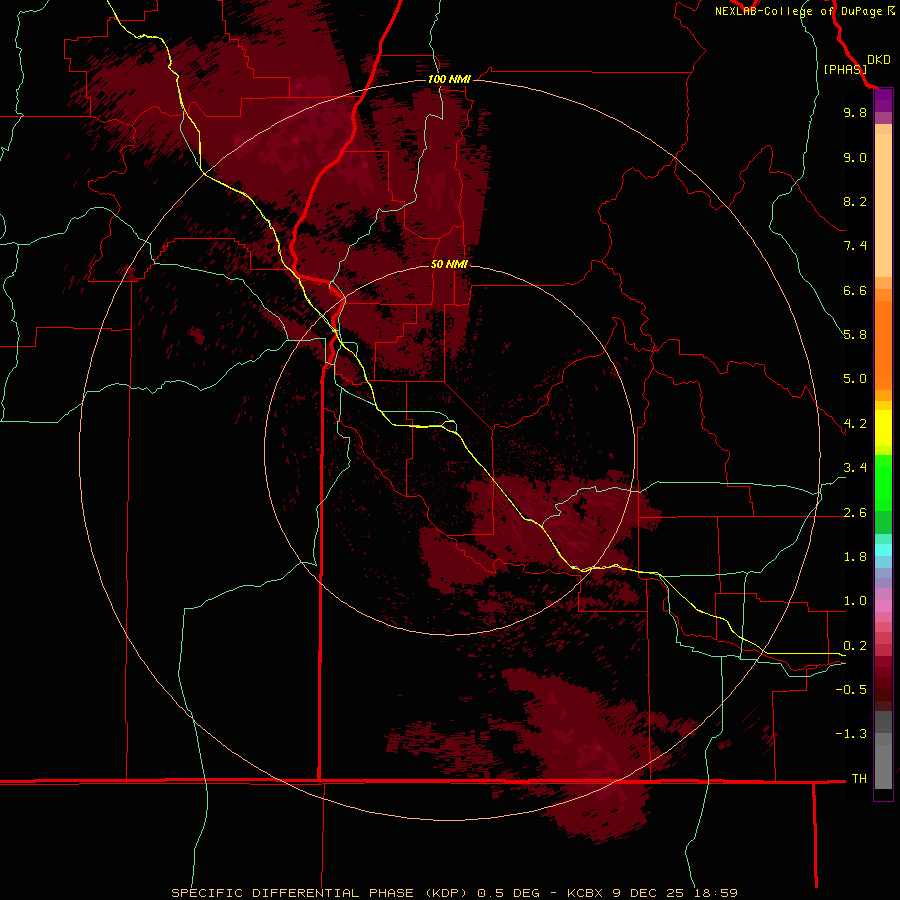Select the 4.2 scale value

click(x=855, y=424)
